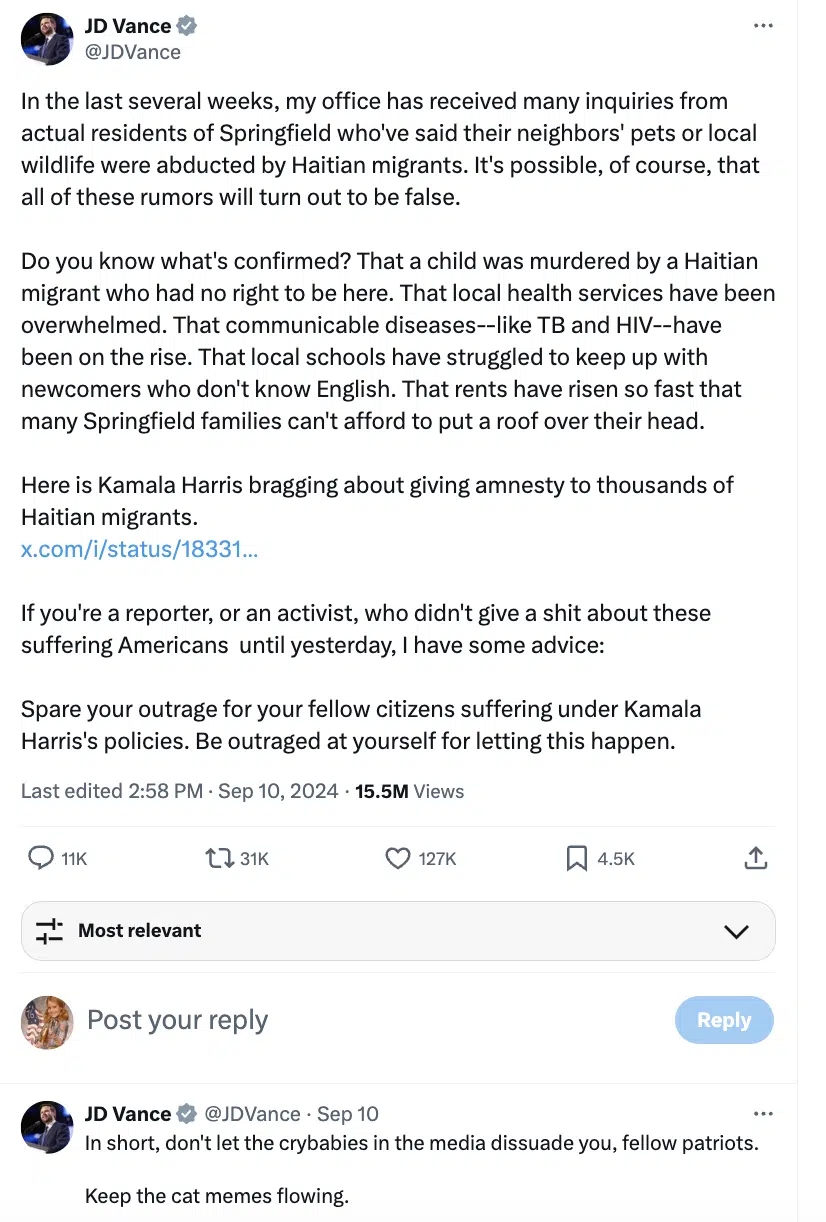826x1222 pixels.
Task: Repost the tweet using the retweet icon
Action: click(218, 858)
